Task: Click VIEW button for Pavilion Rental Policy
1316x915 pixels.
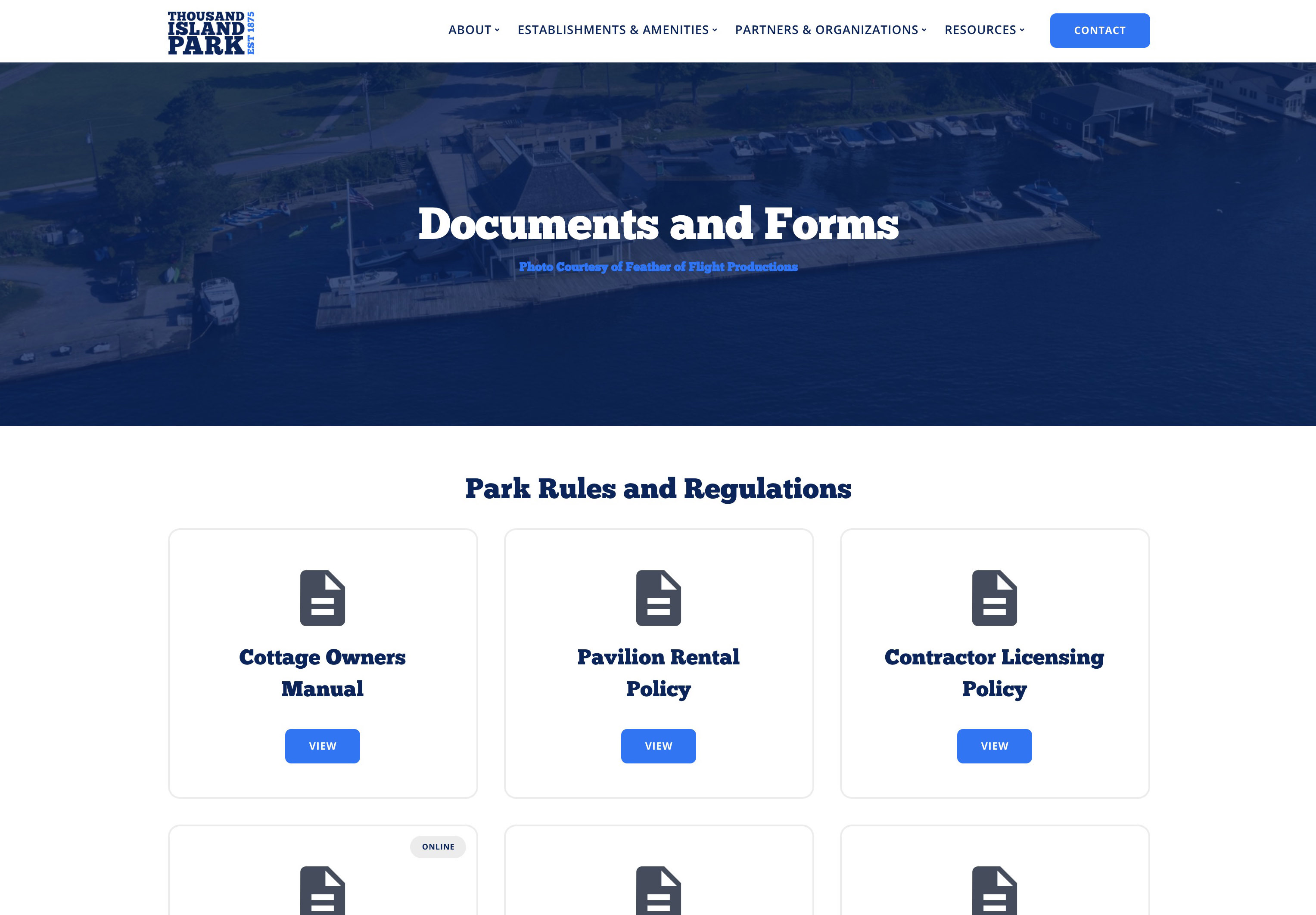Action: pyautogui.click(x=658, y=745)
